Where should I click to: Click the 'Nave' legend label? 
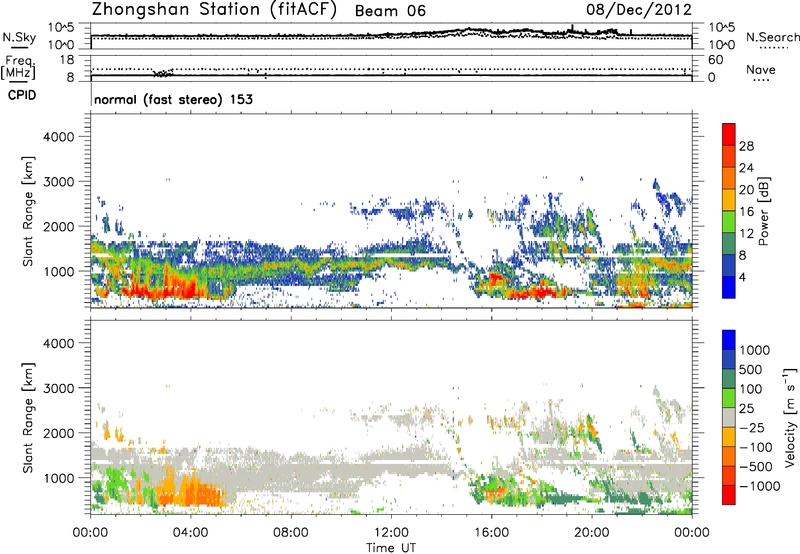pos(761,70)
